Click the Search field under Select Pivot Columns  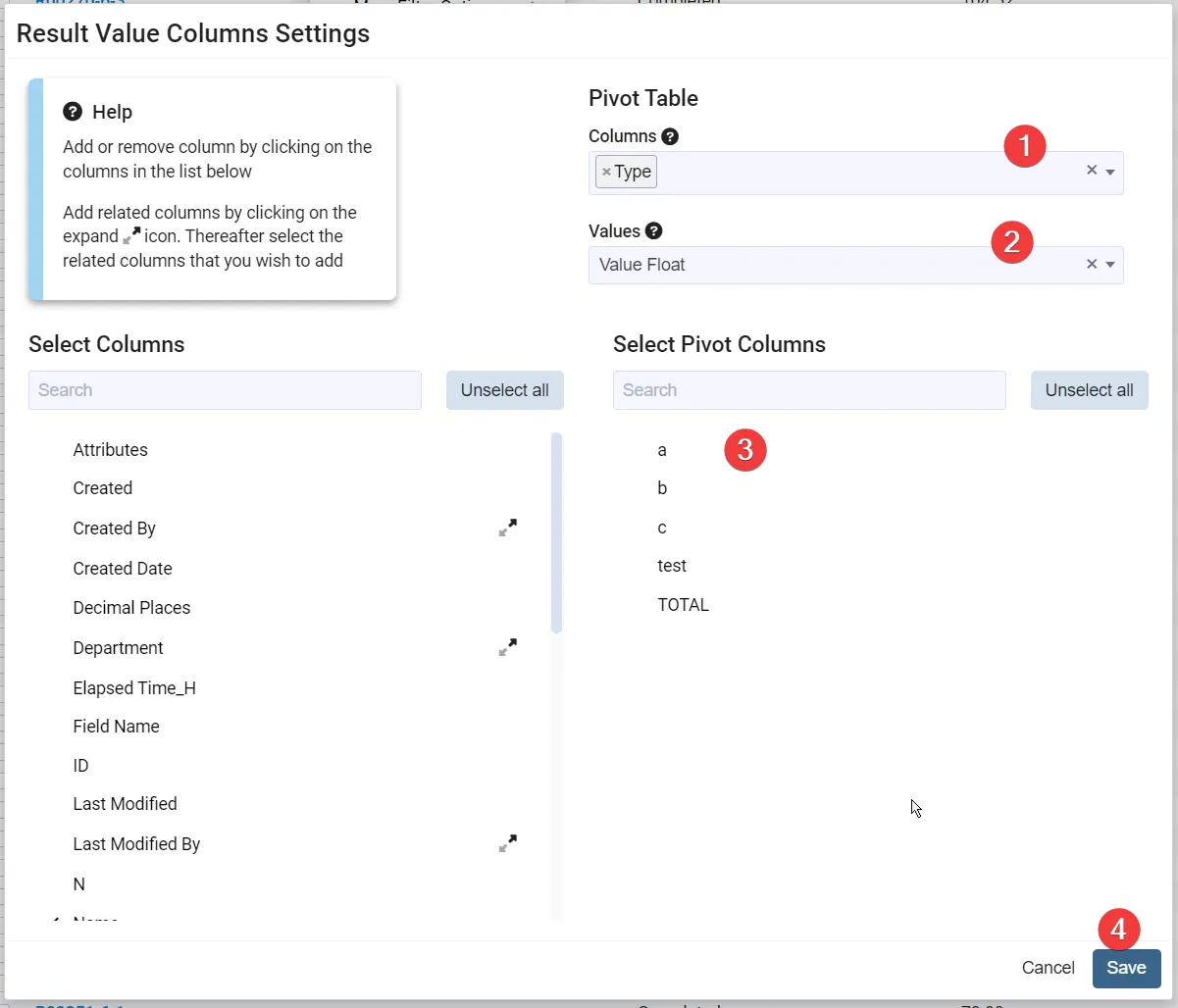click(808, 390)
